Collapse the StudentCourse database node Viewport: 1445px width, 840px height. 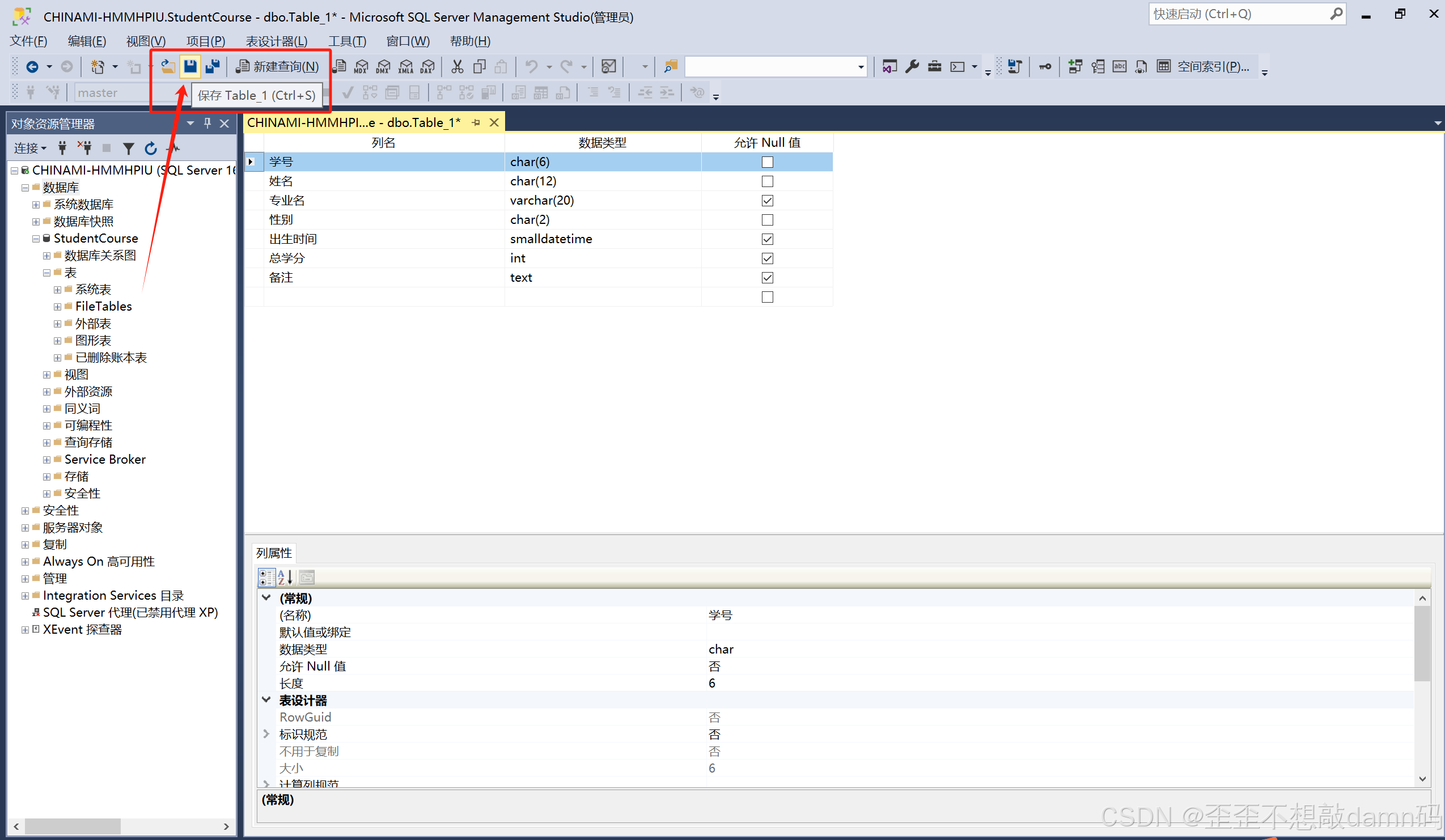click(x=36, y=239)
